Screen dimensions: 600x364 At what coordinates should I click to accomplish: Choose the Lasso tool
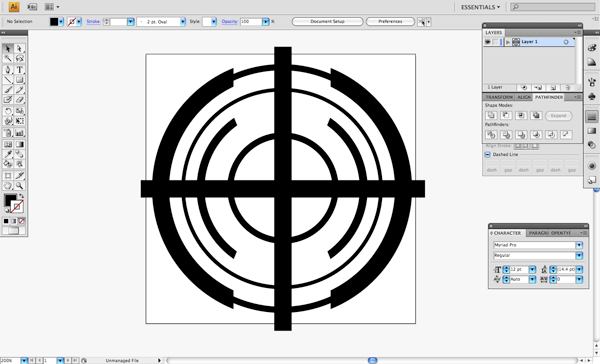click(x=20, y=59)
